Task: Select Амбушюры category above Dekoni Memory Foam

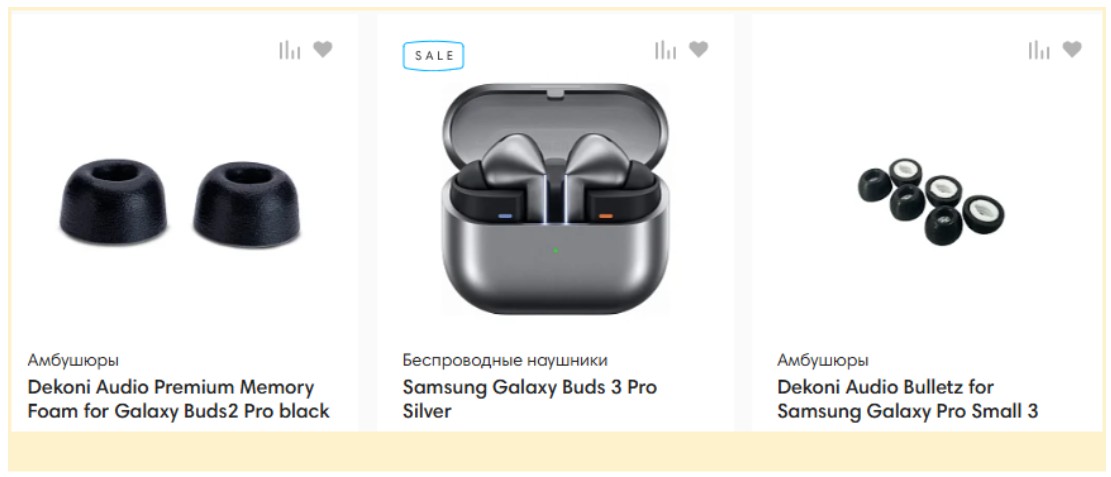Action: (x=73, y=360)
